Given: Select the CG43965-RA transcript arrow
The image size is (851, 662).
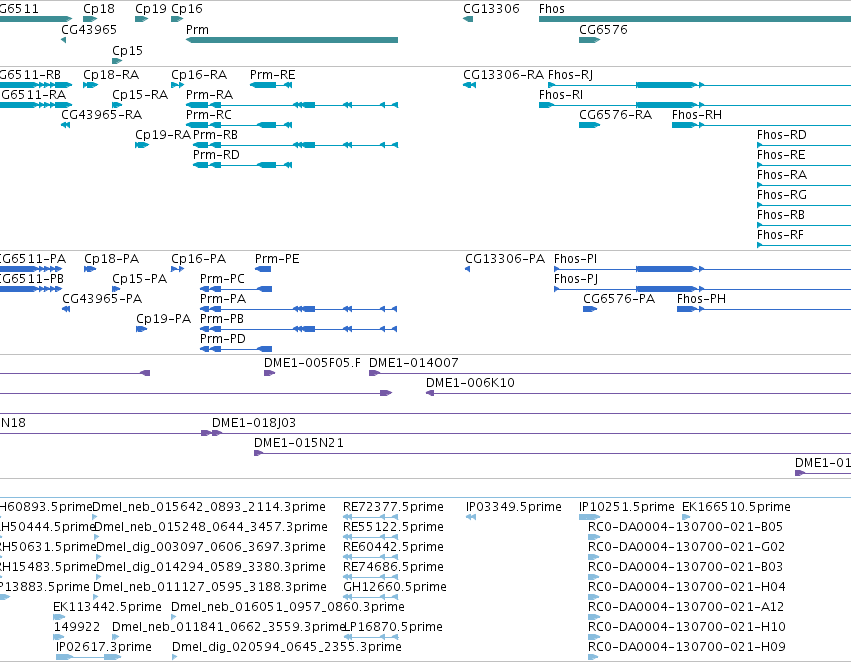Looking at the screenshot, I should (65, 125).
